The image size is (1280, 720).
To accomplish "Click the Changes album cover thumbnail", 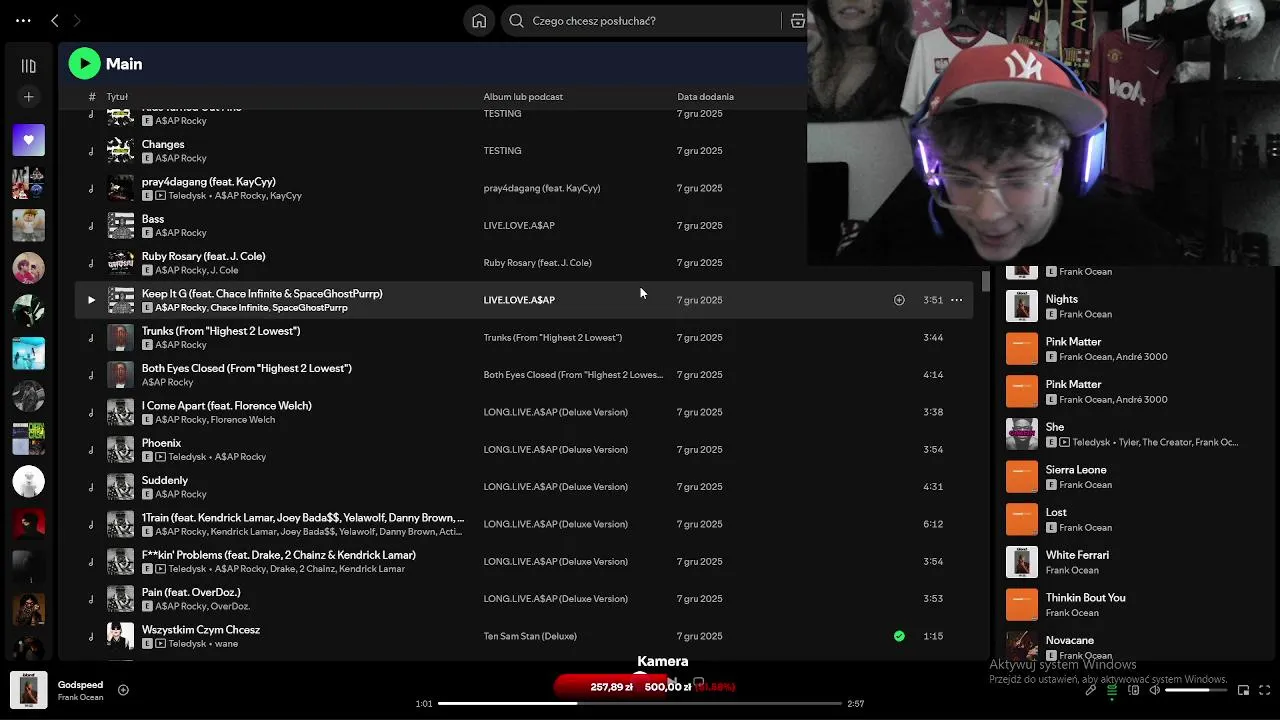I will 120,151.
